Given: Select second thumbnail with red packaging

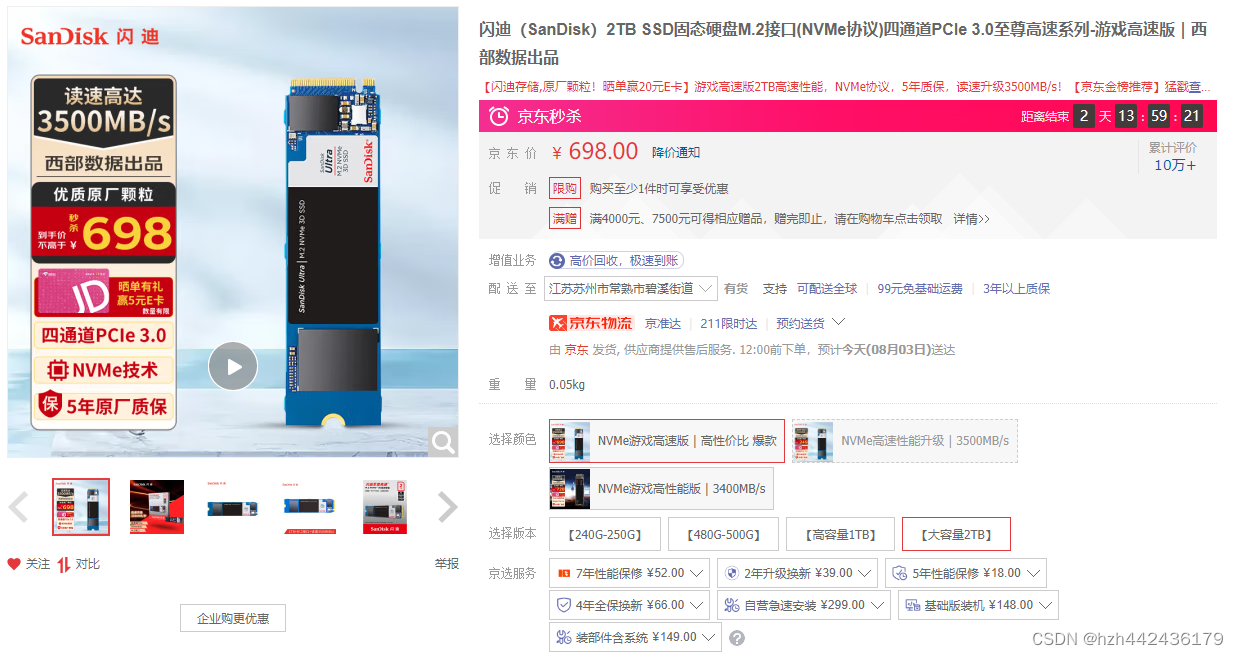Looking at the screenshot, I should (157, 507).
